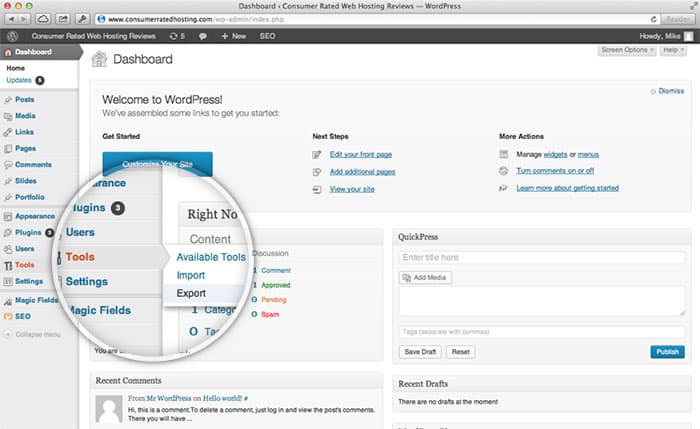Select Import in the Tools submenu
This screenshot has width=700, height=429.
pyautogui.click(x=191, y=275)
